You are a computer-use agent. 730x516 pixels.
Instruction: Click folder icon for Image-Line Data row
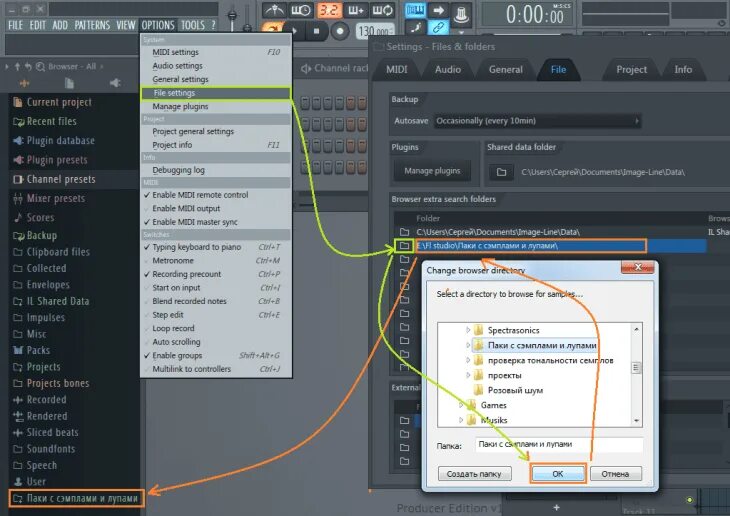[405, 232]
